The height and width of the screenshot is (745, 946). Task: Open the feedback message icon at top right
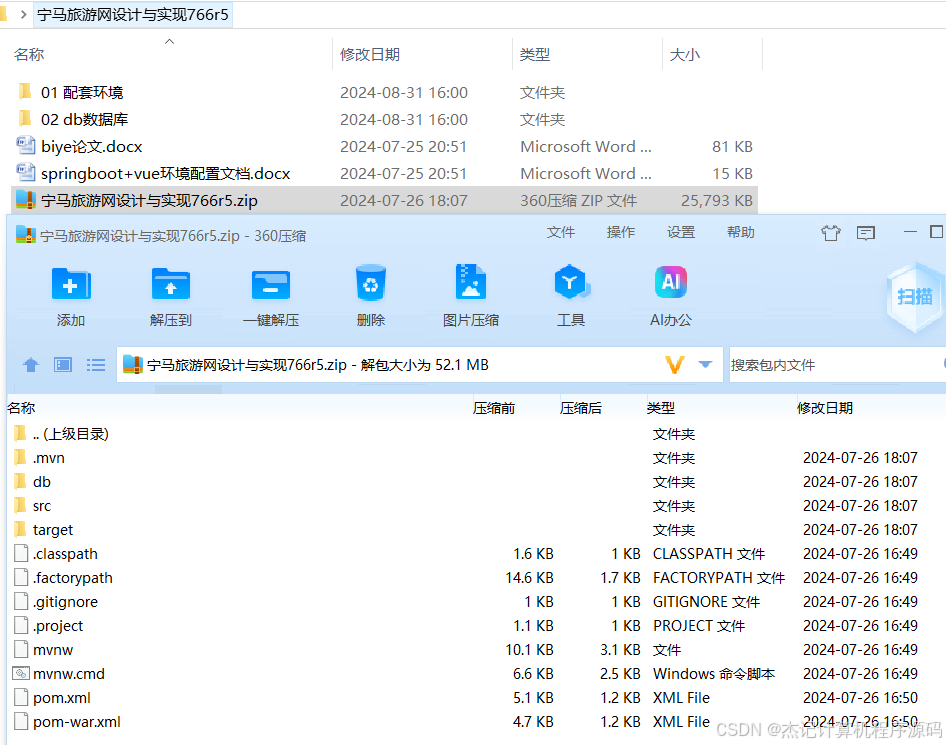point(866,232)
